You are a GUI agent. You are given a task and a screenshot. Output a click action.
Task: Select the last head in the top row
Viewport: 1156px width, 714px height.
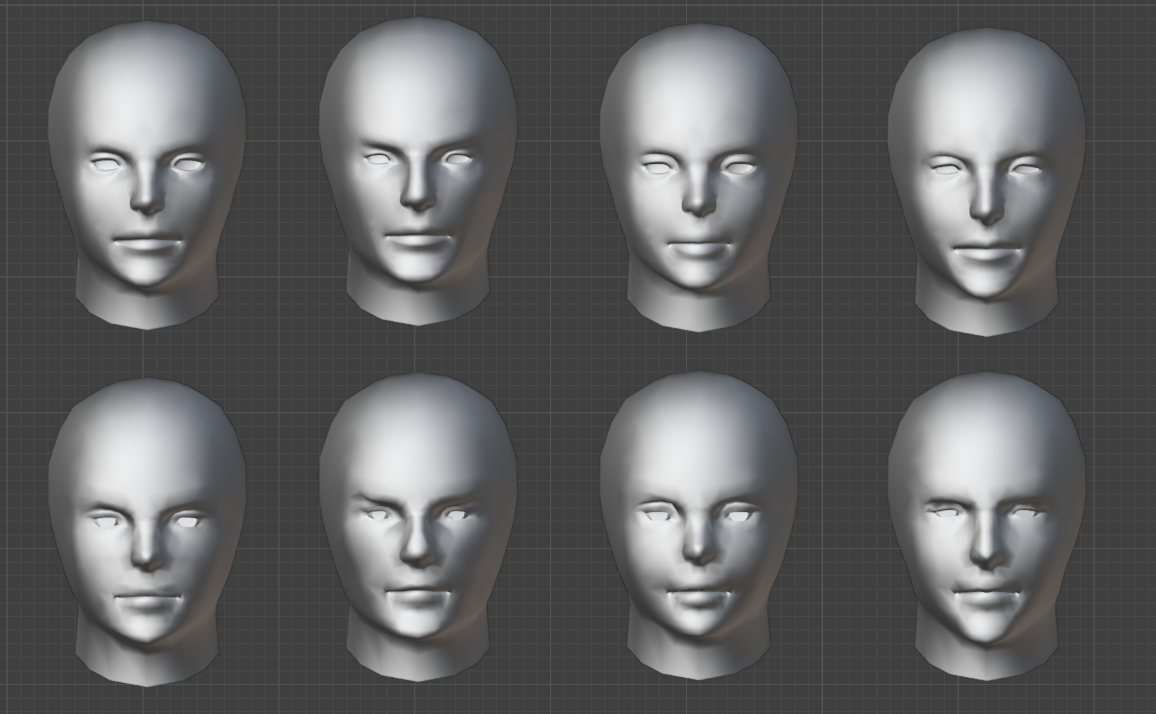click(x=986, y=181)
